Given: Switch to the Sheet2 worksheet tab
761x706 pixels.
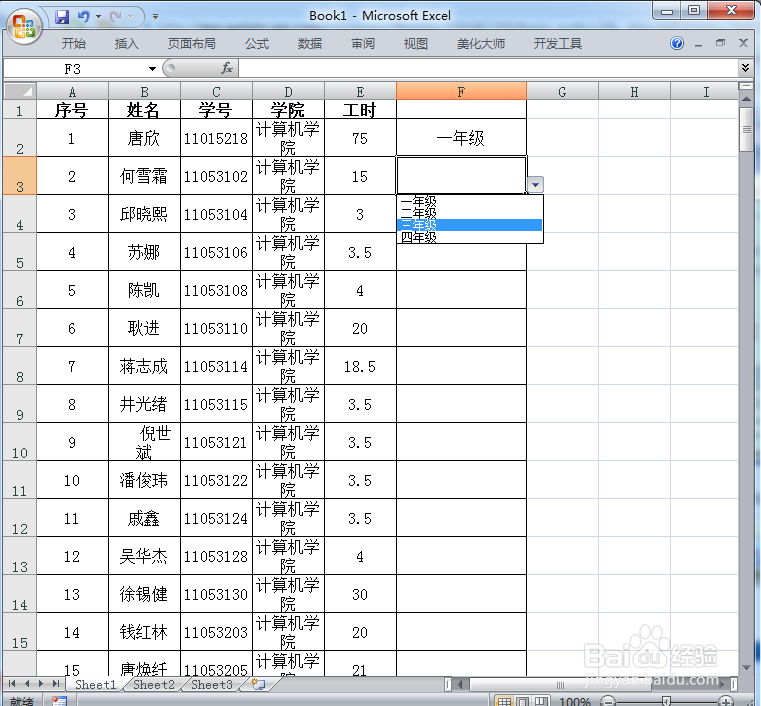Looking at the screenshot, I should pyautogui.click(x=153, y=684).
